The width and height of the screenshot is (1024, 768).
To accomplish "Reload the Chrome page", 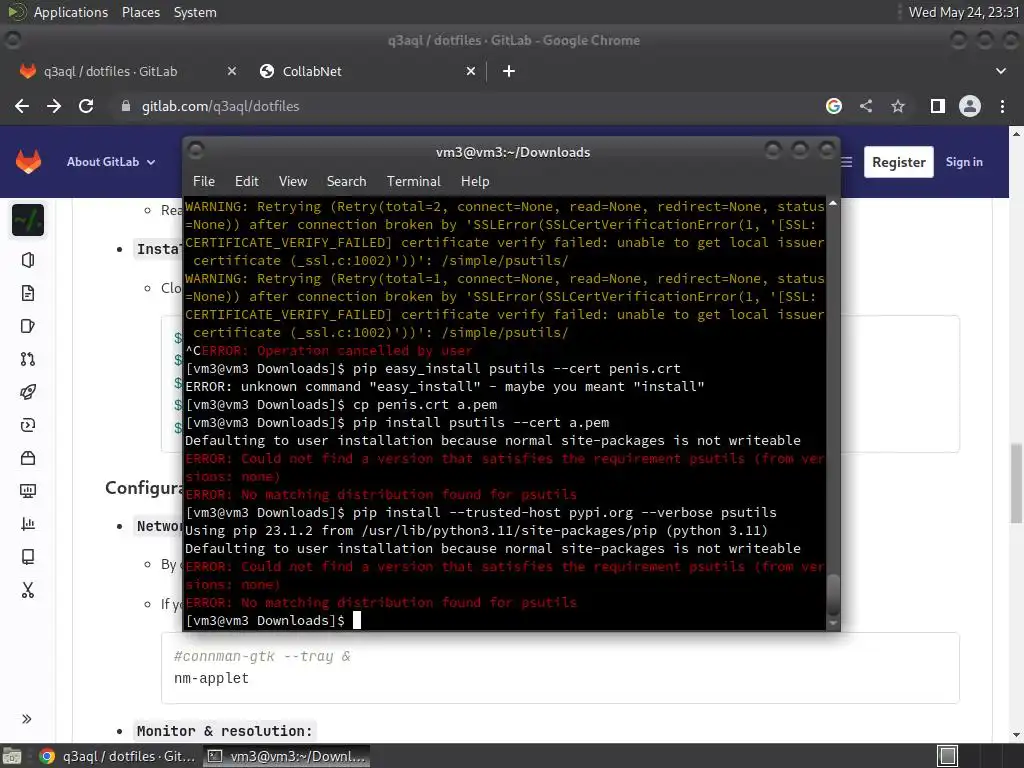I will tap(86, 106).
